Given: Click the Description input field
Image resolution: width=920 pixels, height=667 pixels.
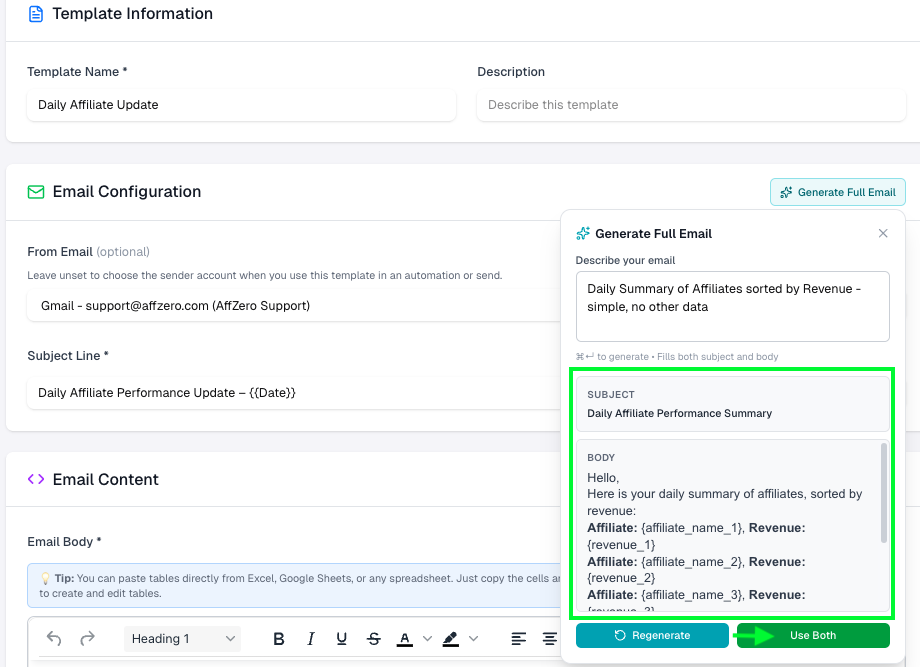Looking at the screenshot, I should pos(691,105).
